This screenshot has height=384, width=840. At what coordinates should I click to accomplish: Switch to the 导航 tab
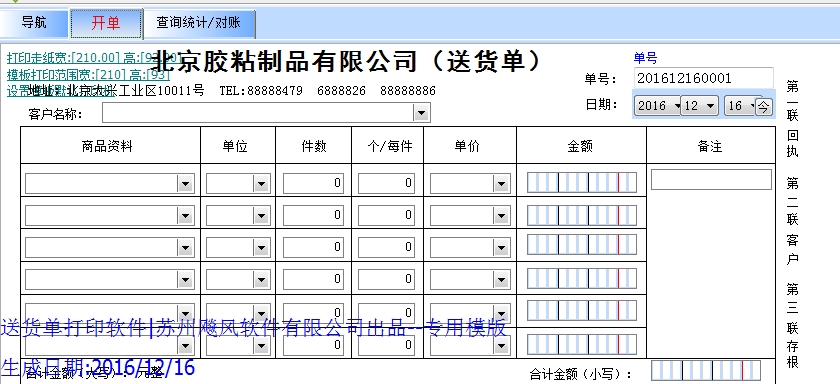[x=34, y=22]
